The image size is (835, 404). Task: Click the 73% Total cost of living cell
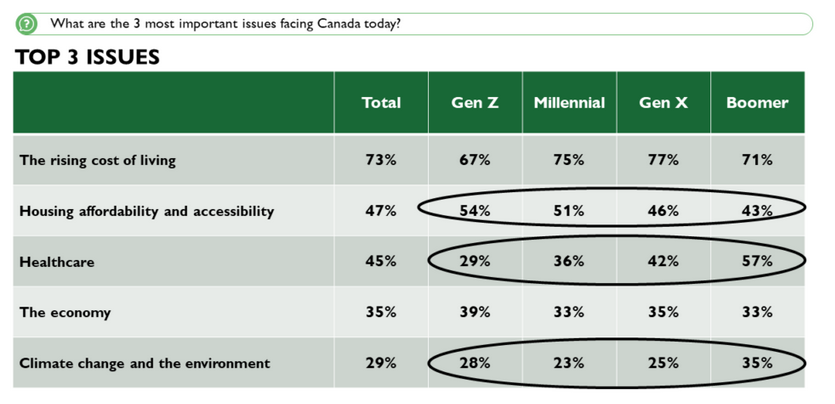pos(380,160)
